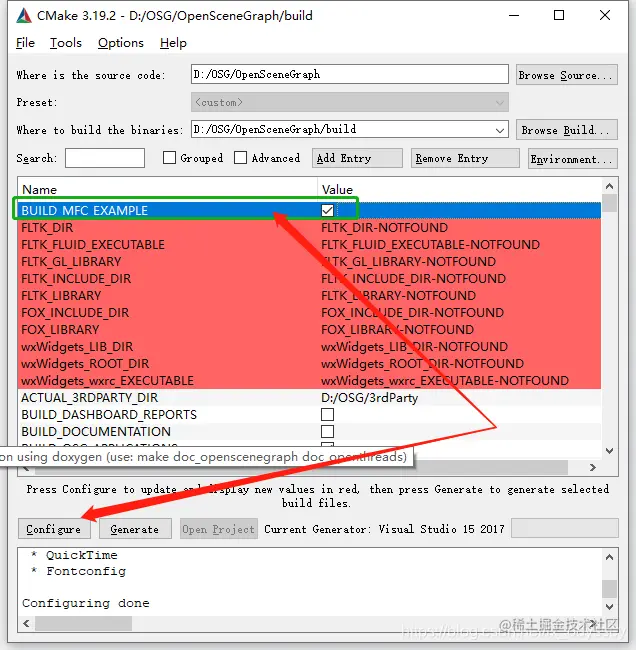Expand the build binaries path dropdown
Viewport: 636px width, 650px height.
coord(500,130)
